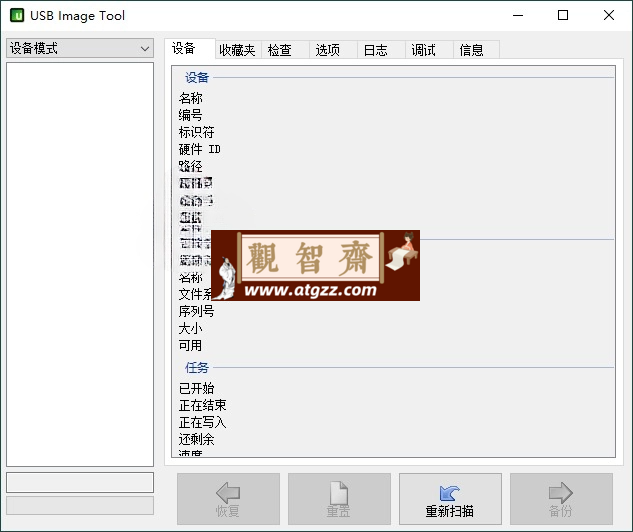Click the 正在结束 task label
Screen dimensions: 633x532
pos(202,405)
